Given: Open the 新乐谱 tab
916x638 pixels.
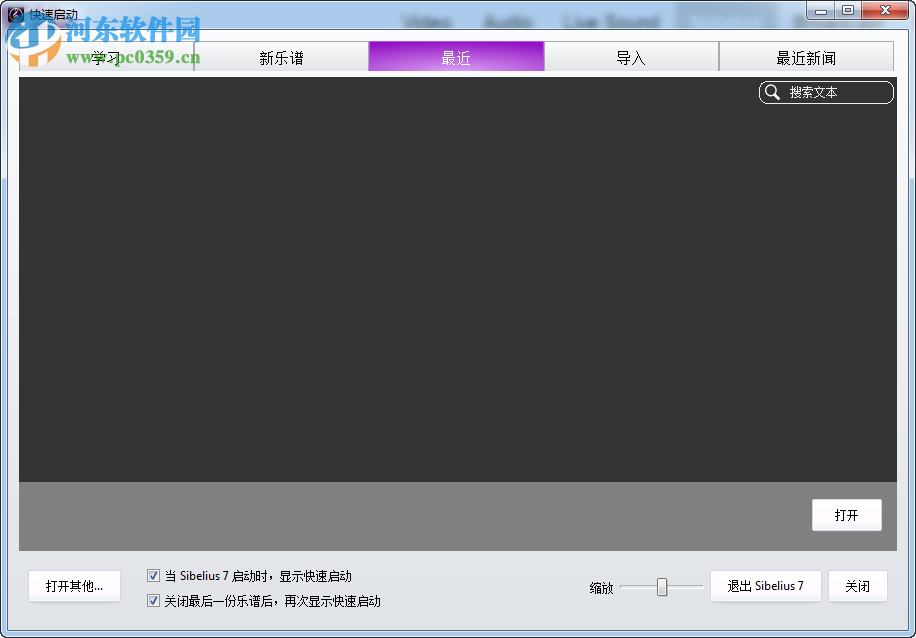Looking at the screenshot, I should [x=281, y=57].
